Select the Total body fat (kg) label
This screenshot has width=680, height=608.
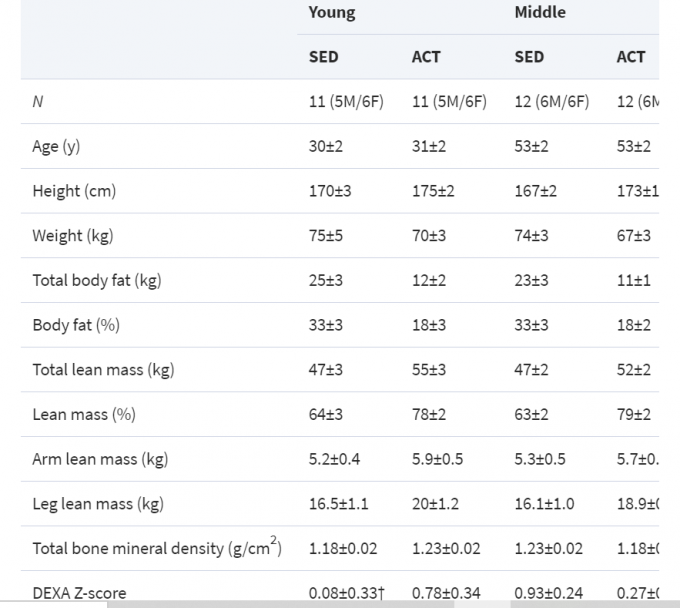(96, 281)
